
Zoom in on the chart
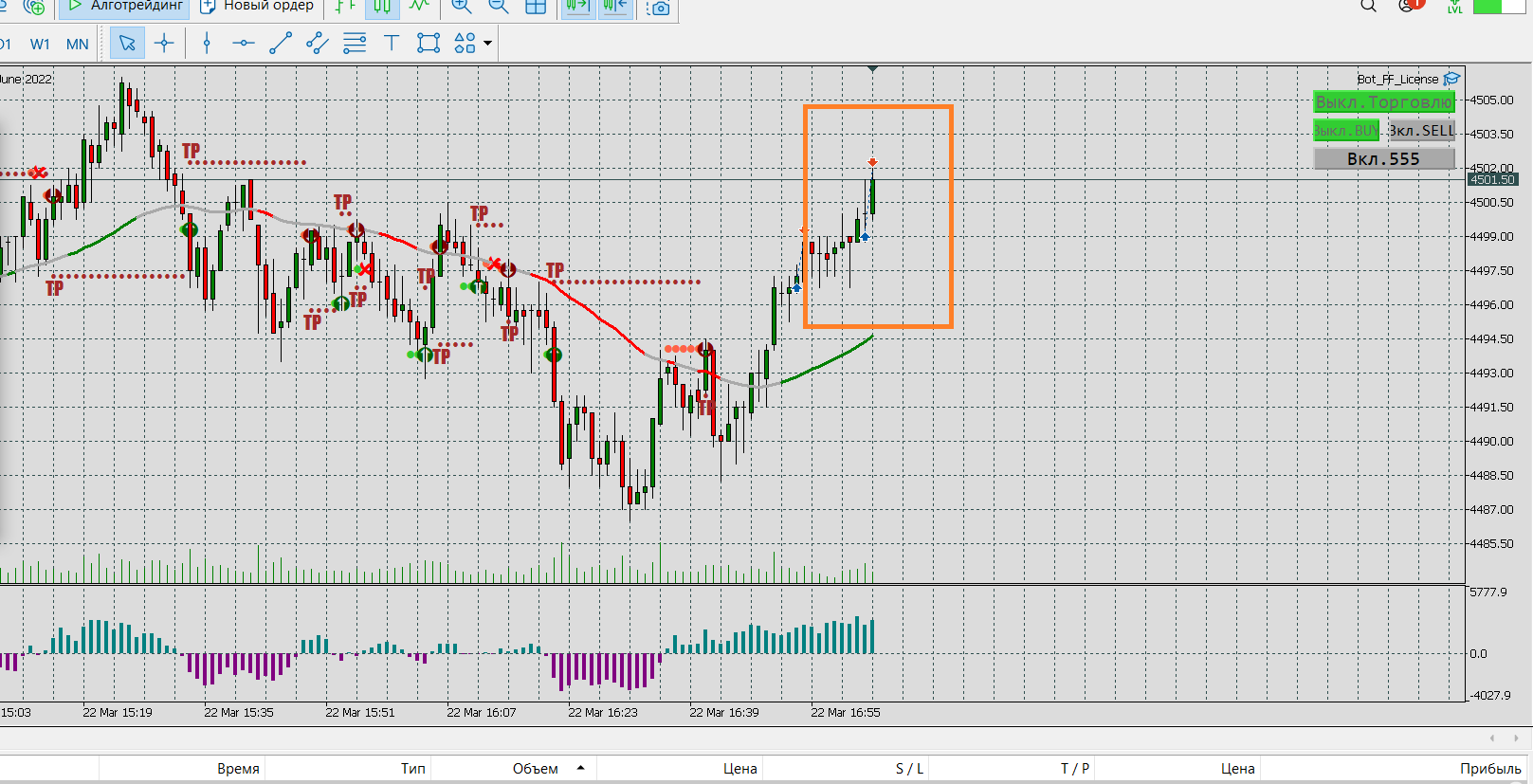[462, 7]
